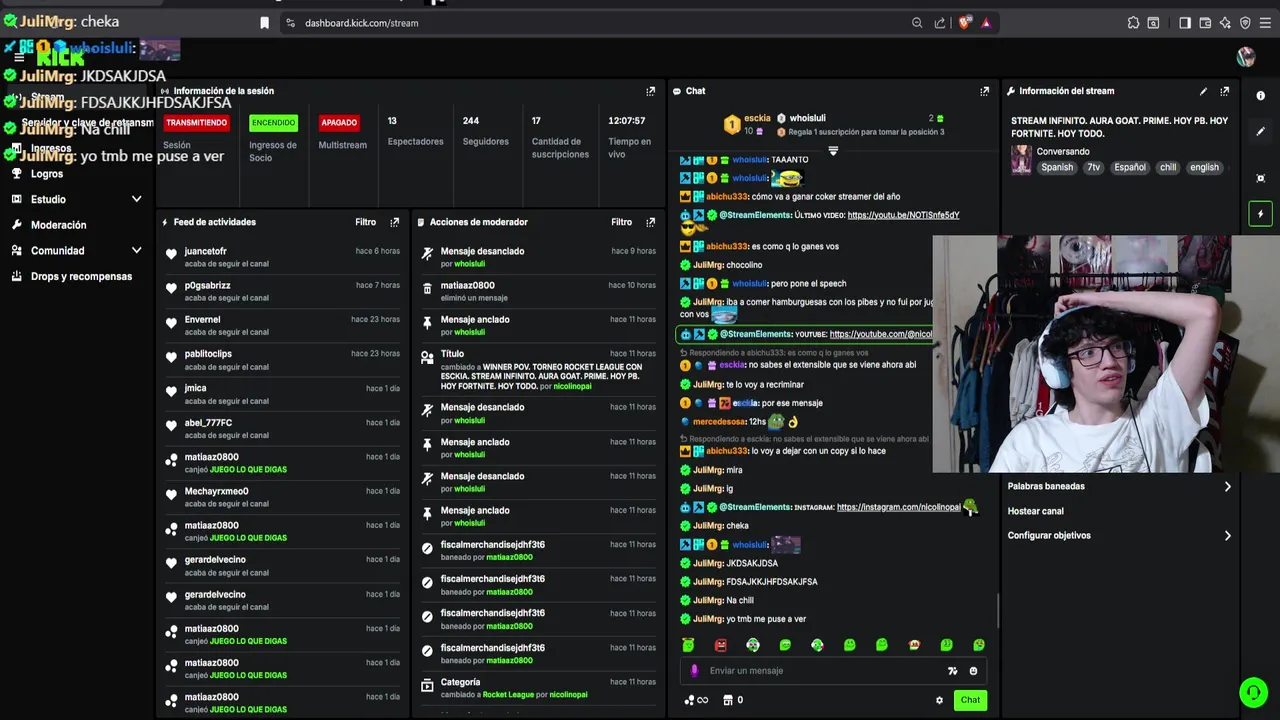Open Brave Shields icon in address bar

point(964,23)
